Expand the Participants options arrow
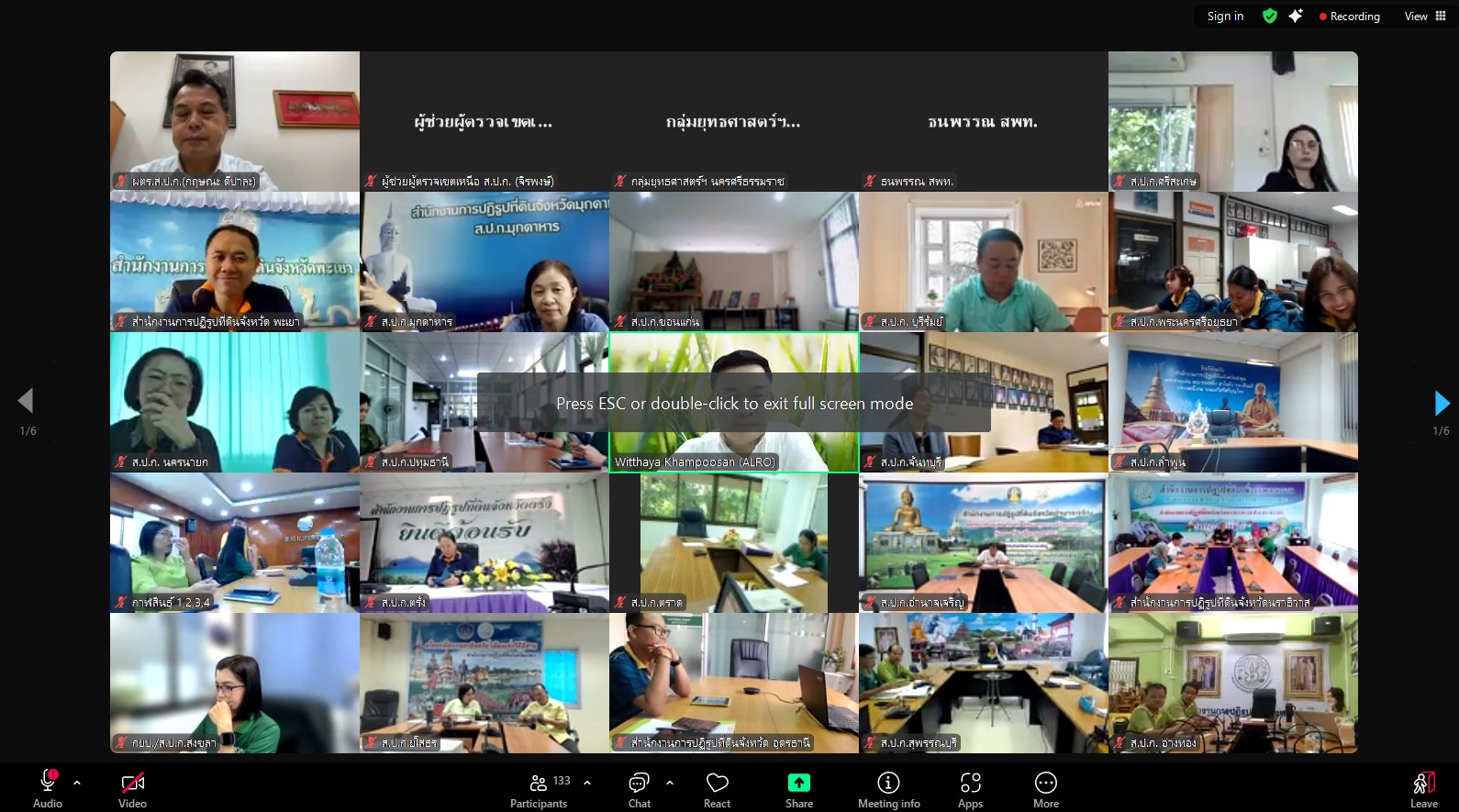This screenshot has height=812, width=1459. point(587,783)
